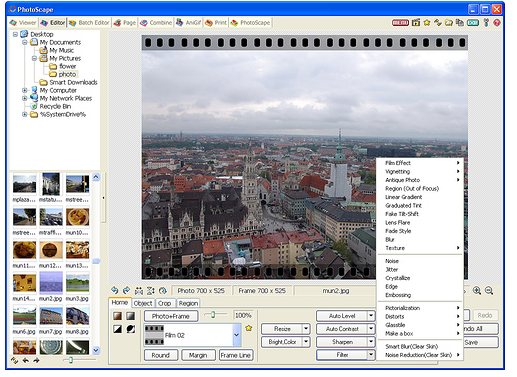Click the Photo+Frame button
The height and width of the screenshot is (377, 517).
click(171, 316)
